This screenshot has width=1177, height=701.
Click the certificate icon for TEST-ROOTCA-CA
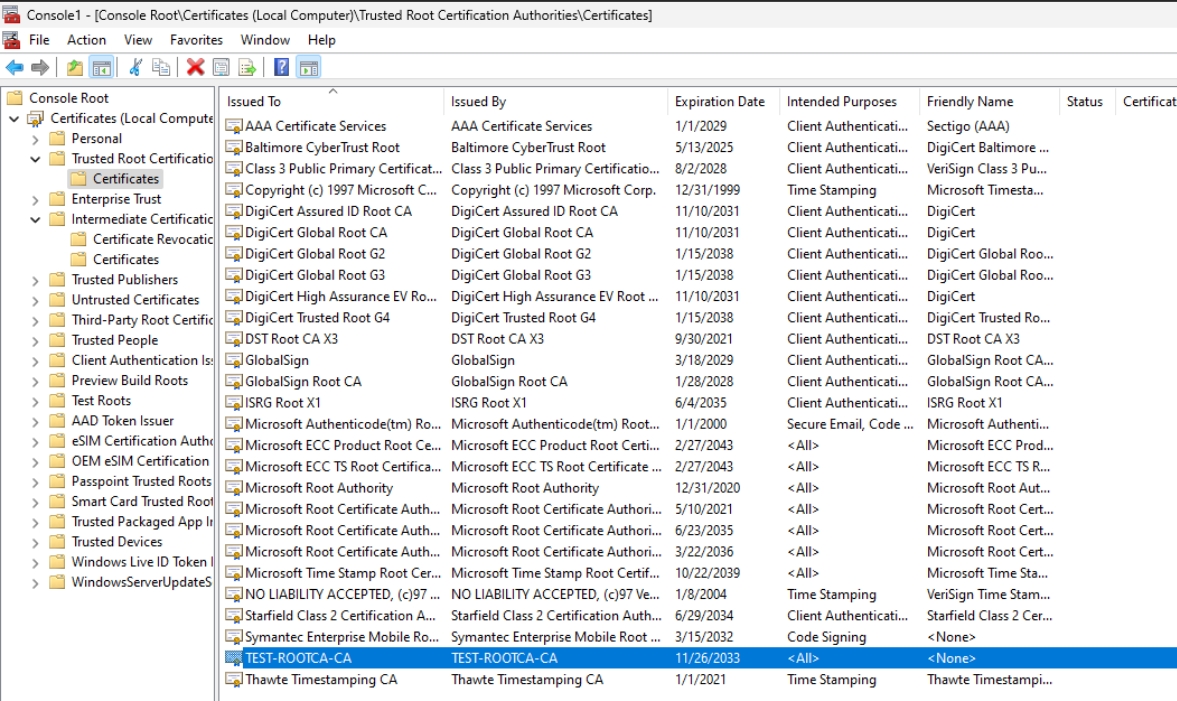pos(234,658)
